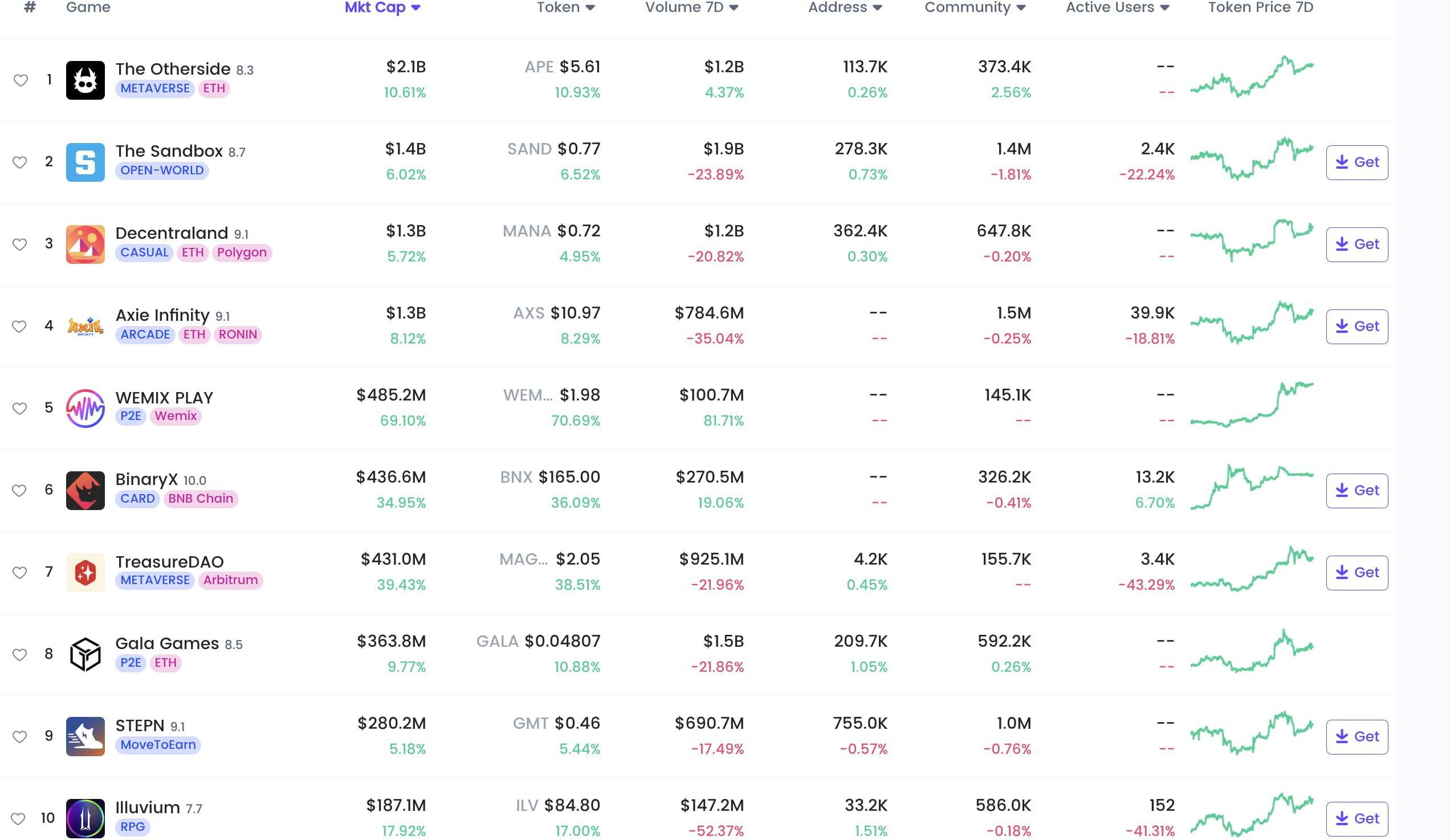Get STEPN via Get button
This screenshot has height=840, width=1450.
click(1357, 736)
